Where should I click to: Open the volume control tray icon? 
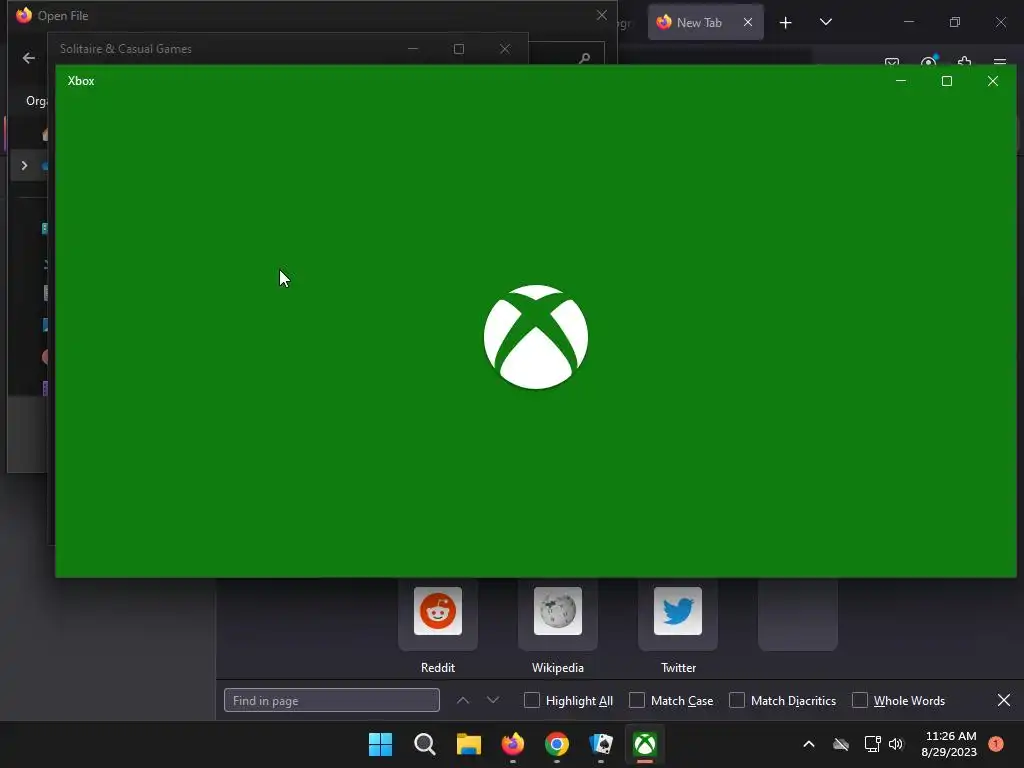[896, 744]
